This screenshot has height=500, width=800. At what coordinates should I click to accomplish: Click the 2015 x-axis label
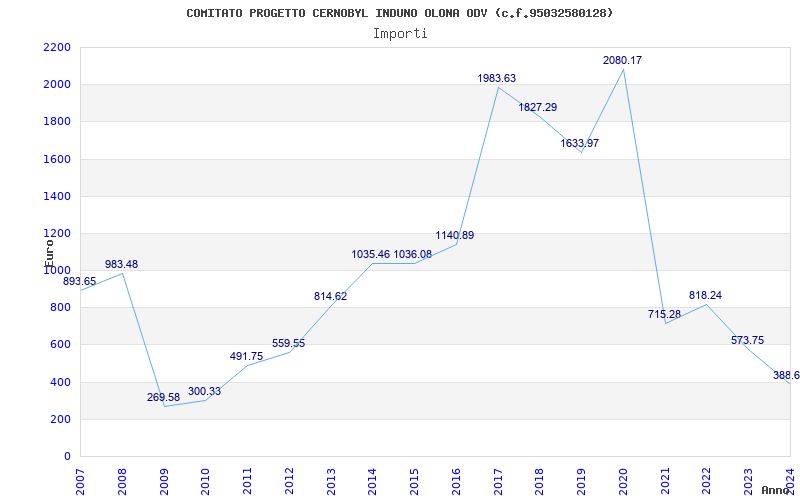[414, 481]
